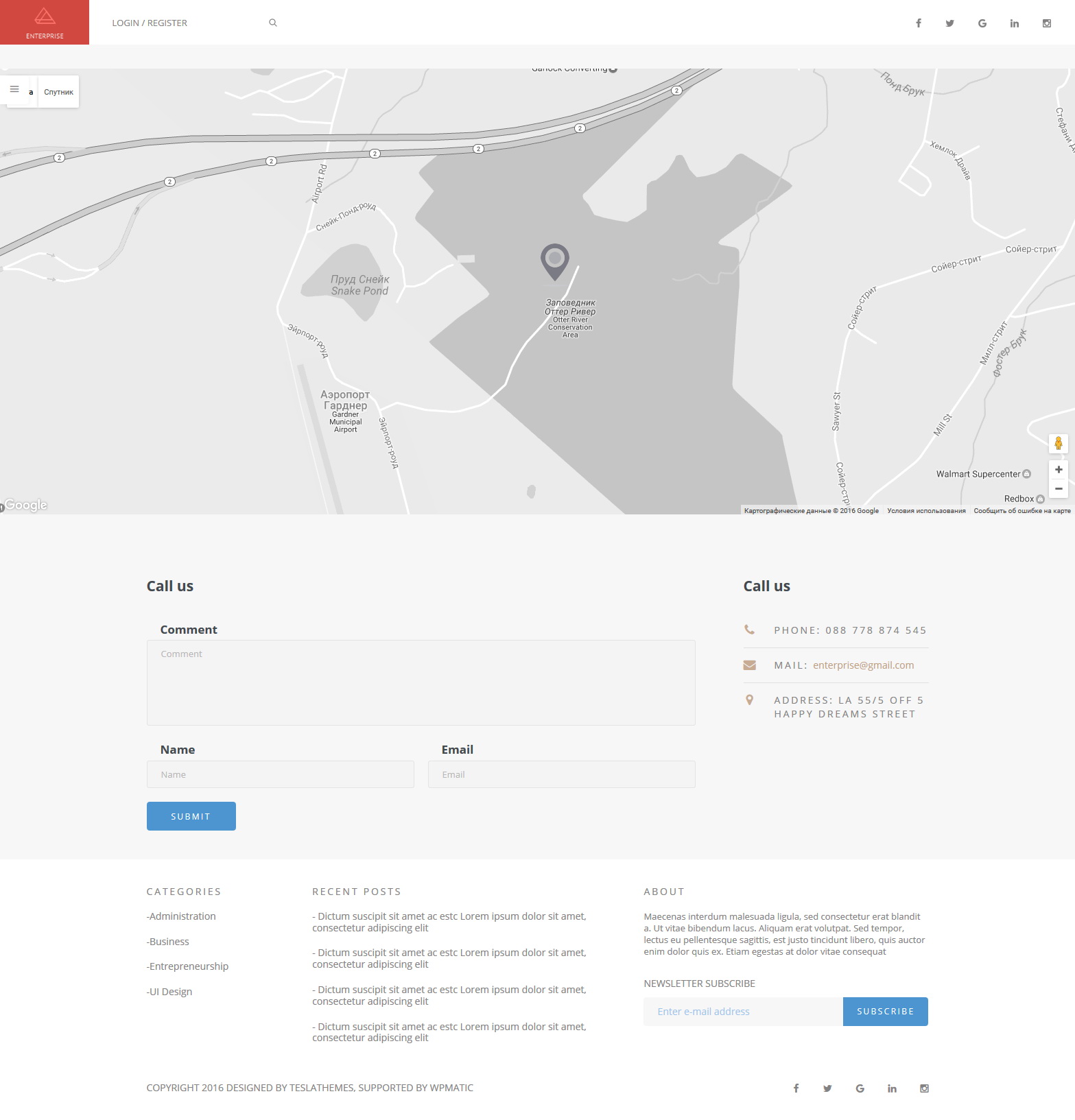
Task: Click the Gardner Municipal Airport map label
Action: (x=345, y=411)
